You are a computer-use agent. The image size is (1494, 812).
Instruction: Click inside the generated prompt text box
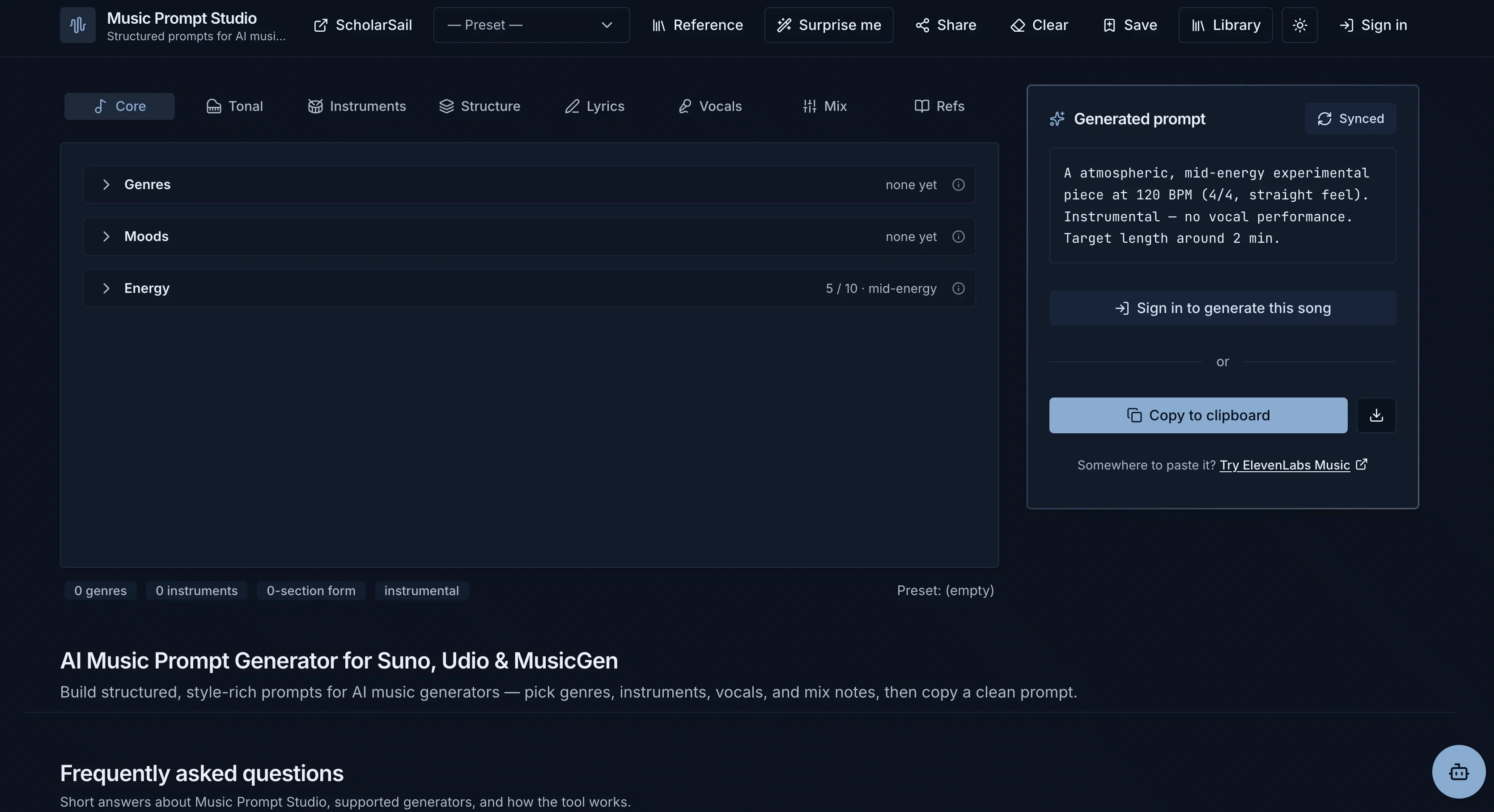pos(1222,205)
